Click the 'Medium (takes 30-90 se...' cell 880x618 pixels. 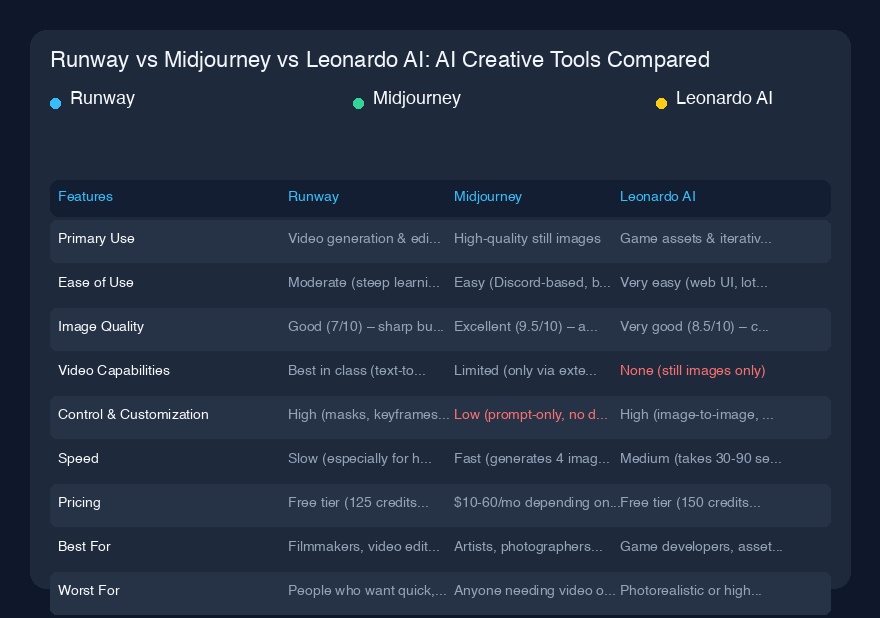pos(701,459)
